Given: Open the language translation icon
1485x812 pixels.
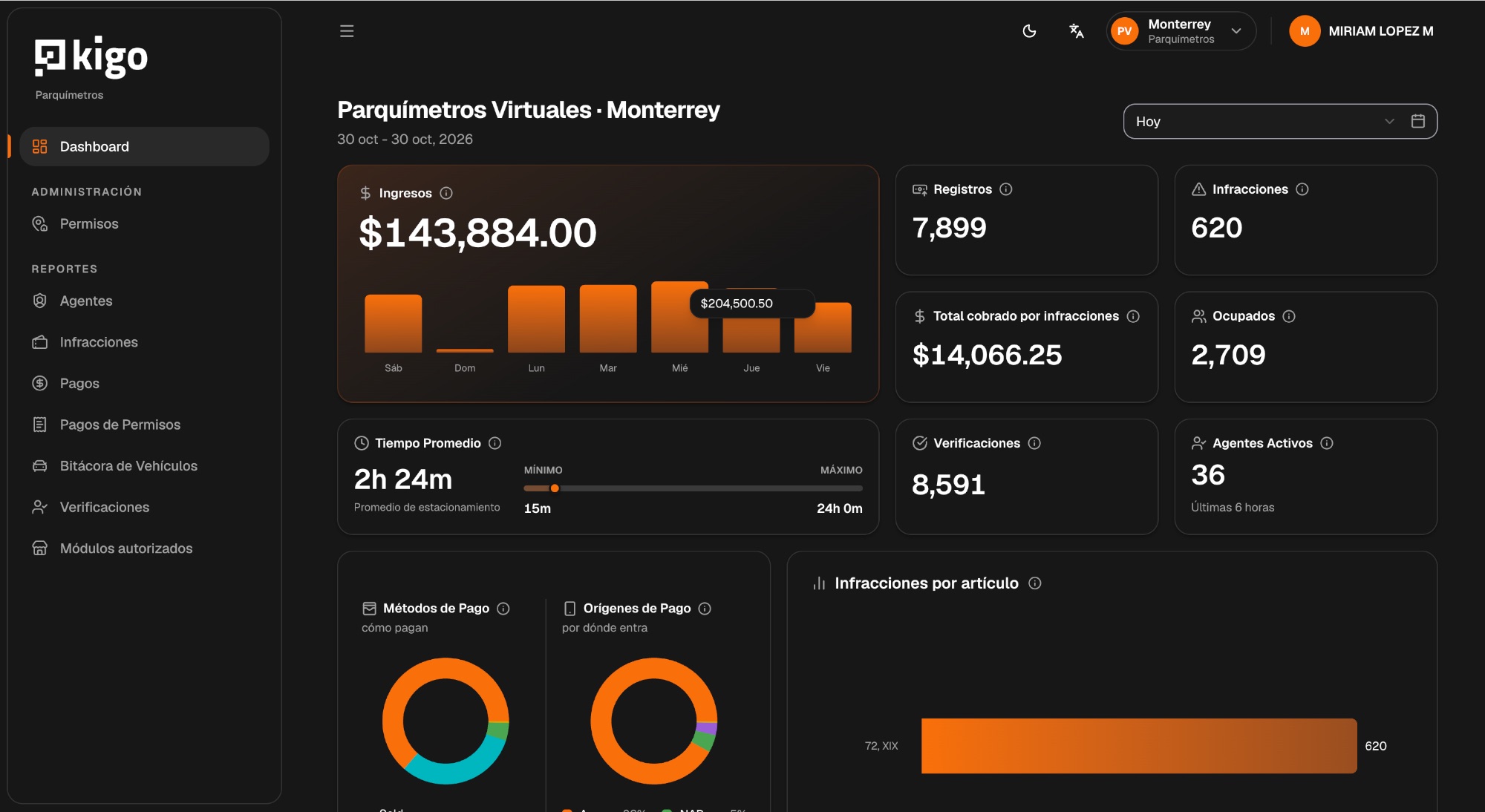Looking at the screenshot, I should [1076, 31].
